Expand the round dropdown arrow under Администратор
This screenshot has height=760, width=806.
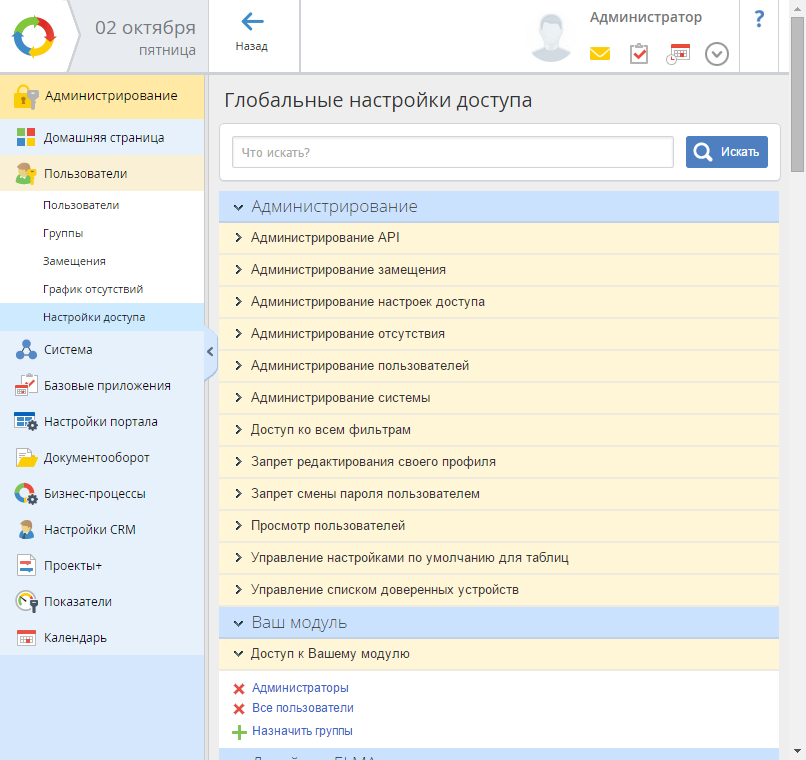(717, 54)
